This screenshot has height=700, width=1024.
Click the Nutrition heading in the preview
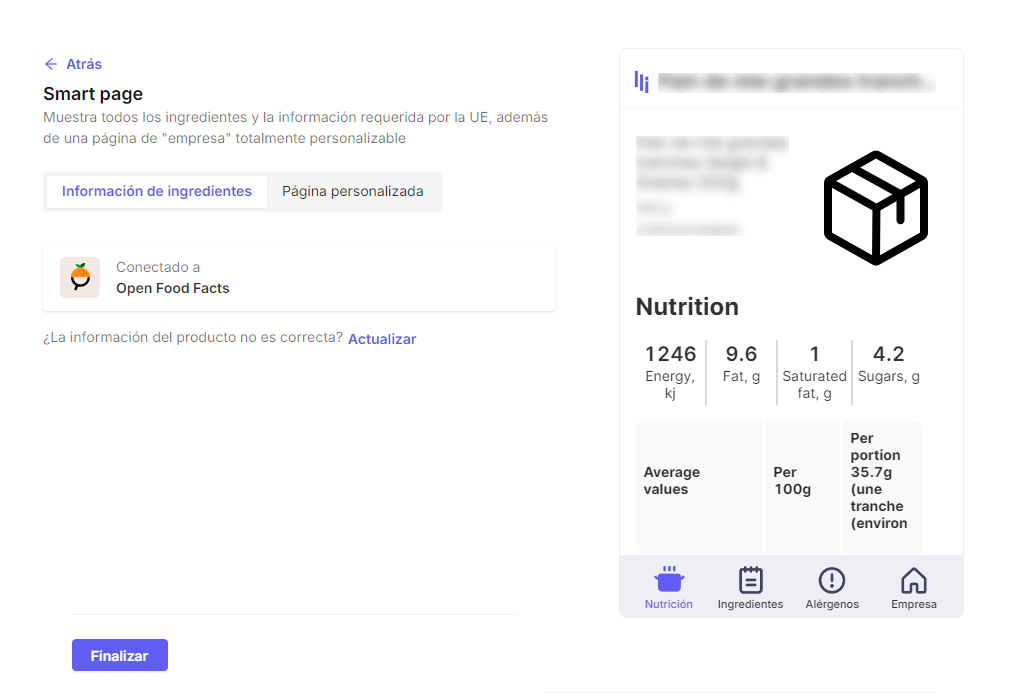coord(687,307)
